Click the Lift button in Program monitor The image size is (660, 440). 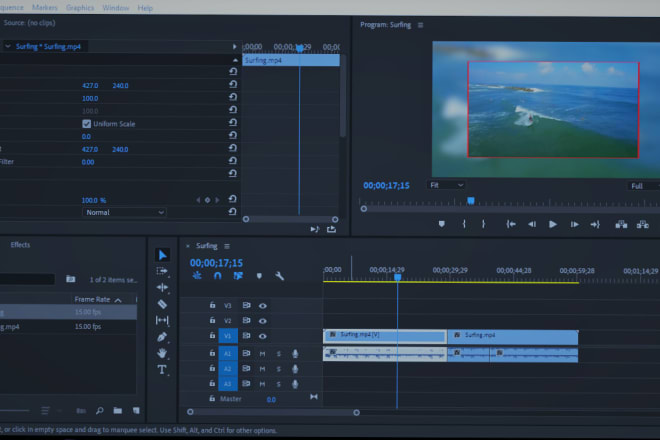tap(621, 224)
